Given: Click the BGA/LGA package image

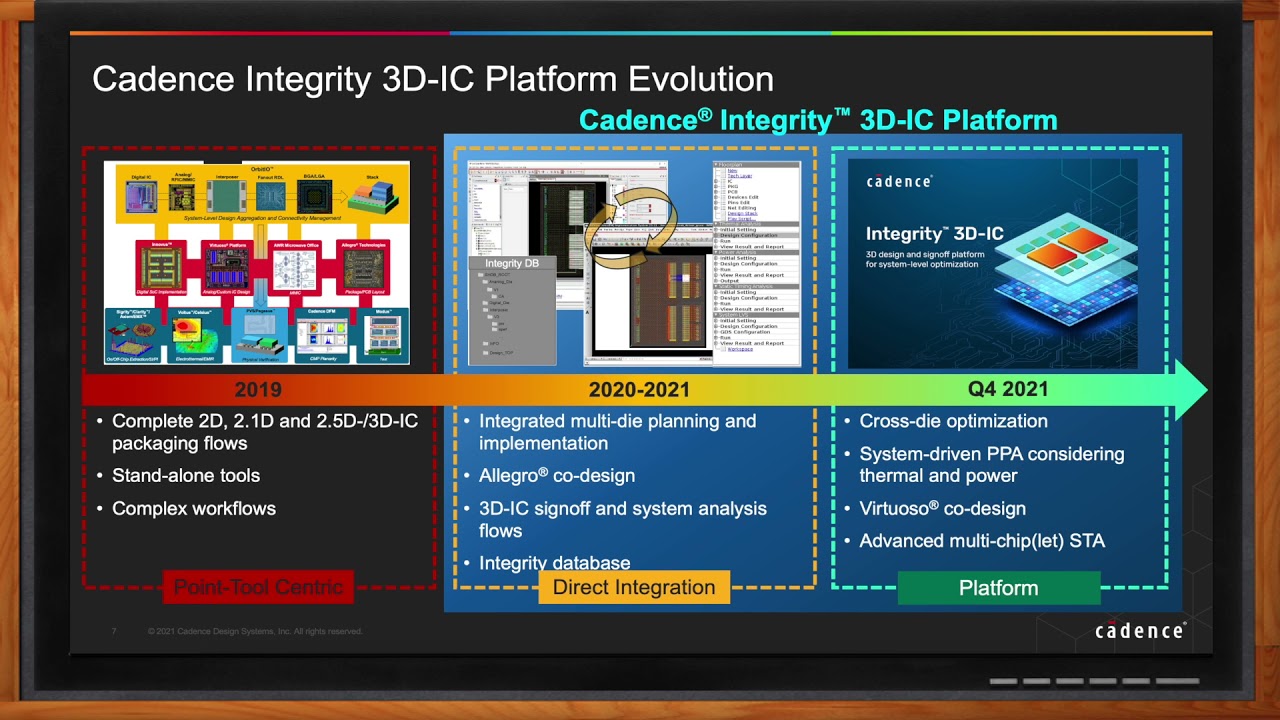Looking at the screenshot, I should coord(314,197).
